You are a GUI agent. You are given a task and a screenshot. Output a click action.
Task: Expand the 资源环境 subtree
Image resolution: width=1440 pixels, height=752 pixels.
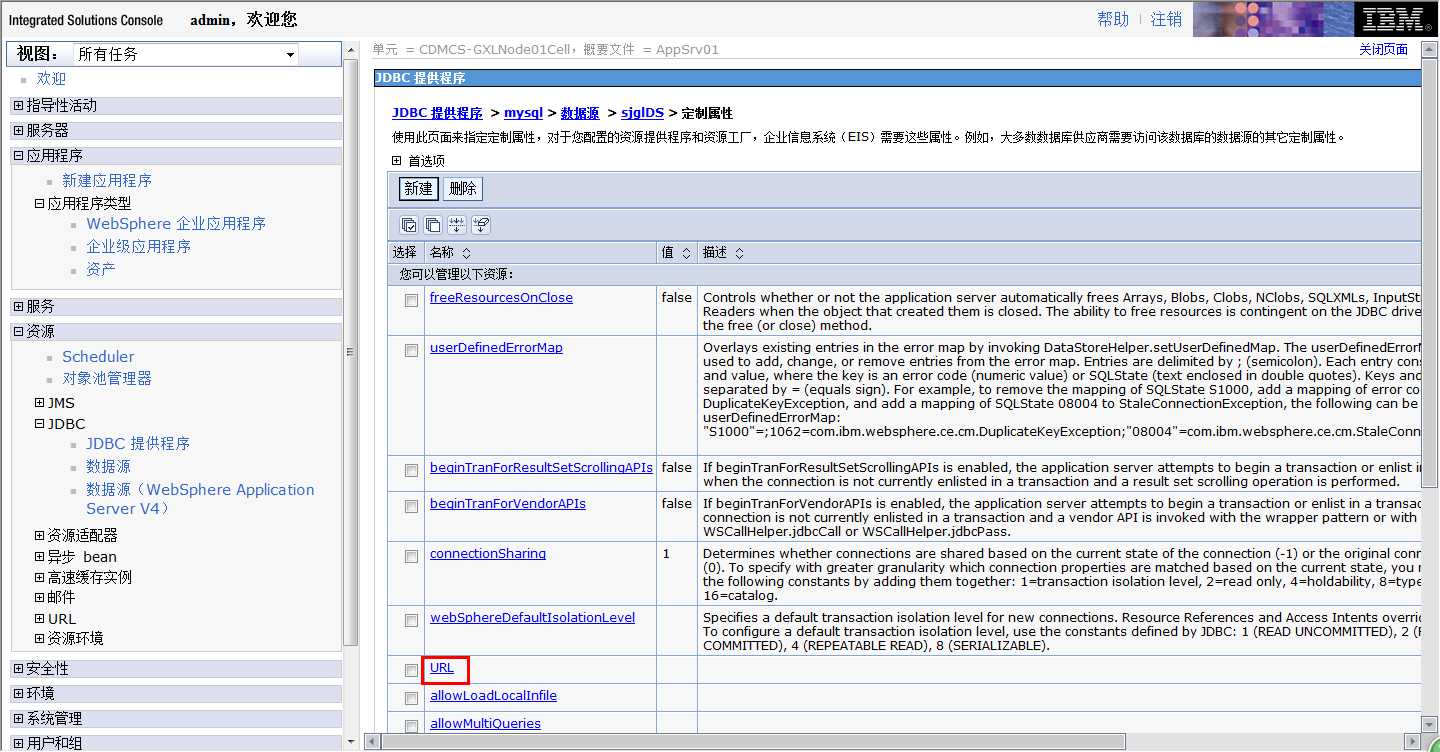click(40, 638)
